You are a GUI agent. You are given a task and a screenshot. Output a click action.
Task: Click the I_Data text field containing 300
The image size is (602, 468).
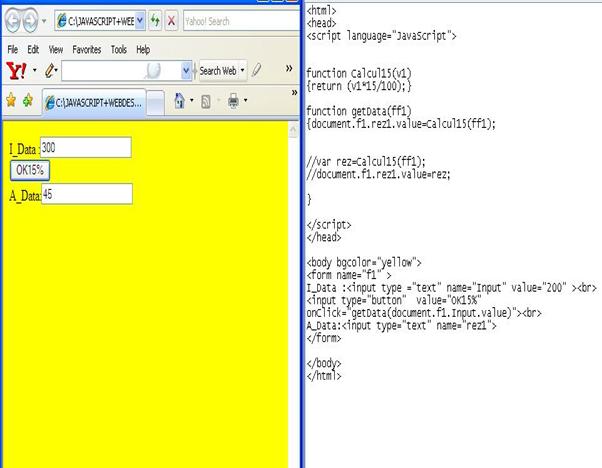[86, 147]
